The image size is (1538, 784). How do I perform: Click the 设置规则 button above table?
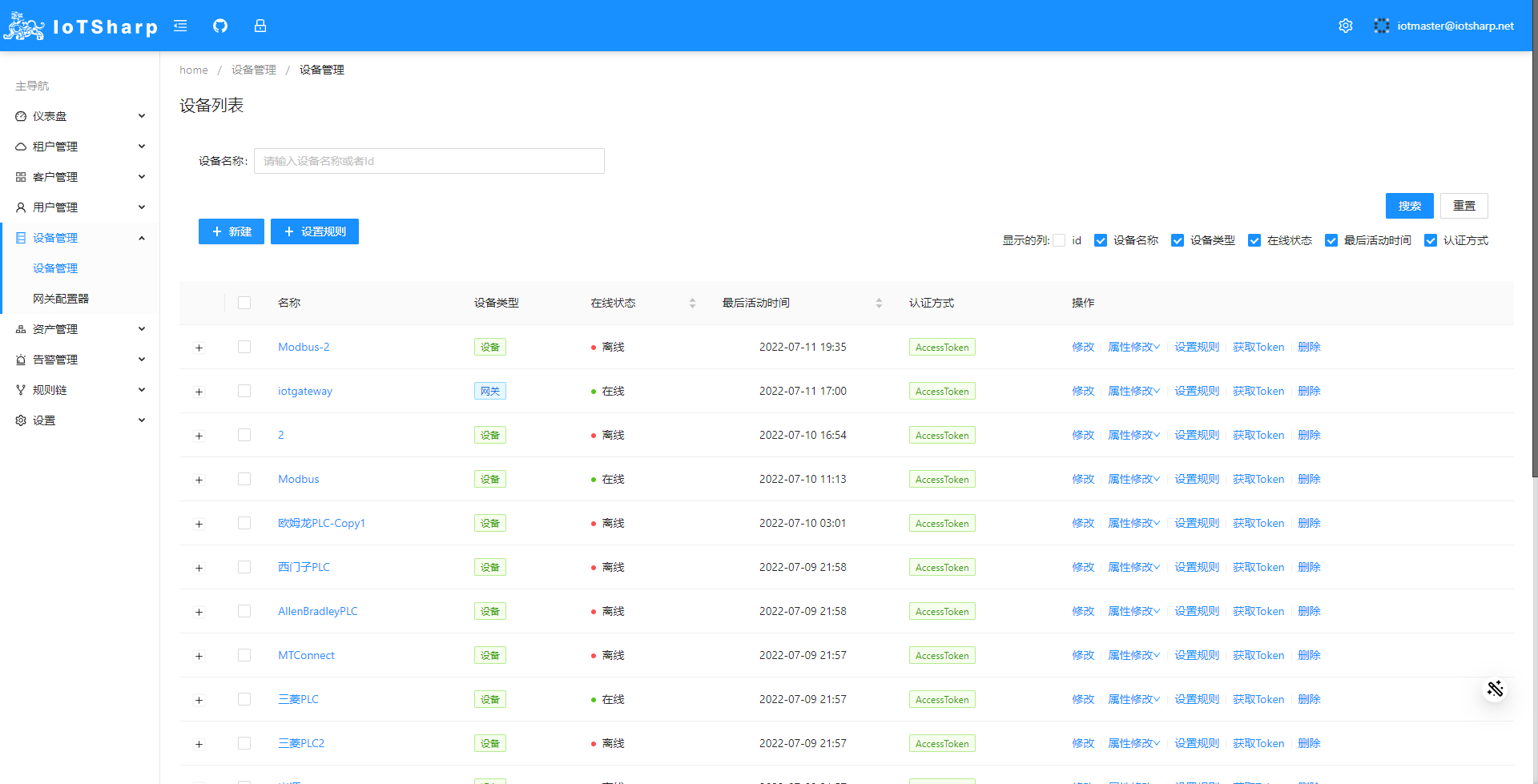315,231
